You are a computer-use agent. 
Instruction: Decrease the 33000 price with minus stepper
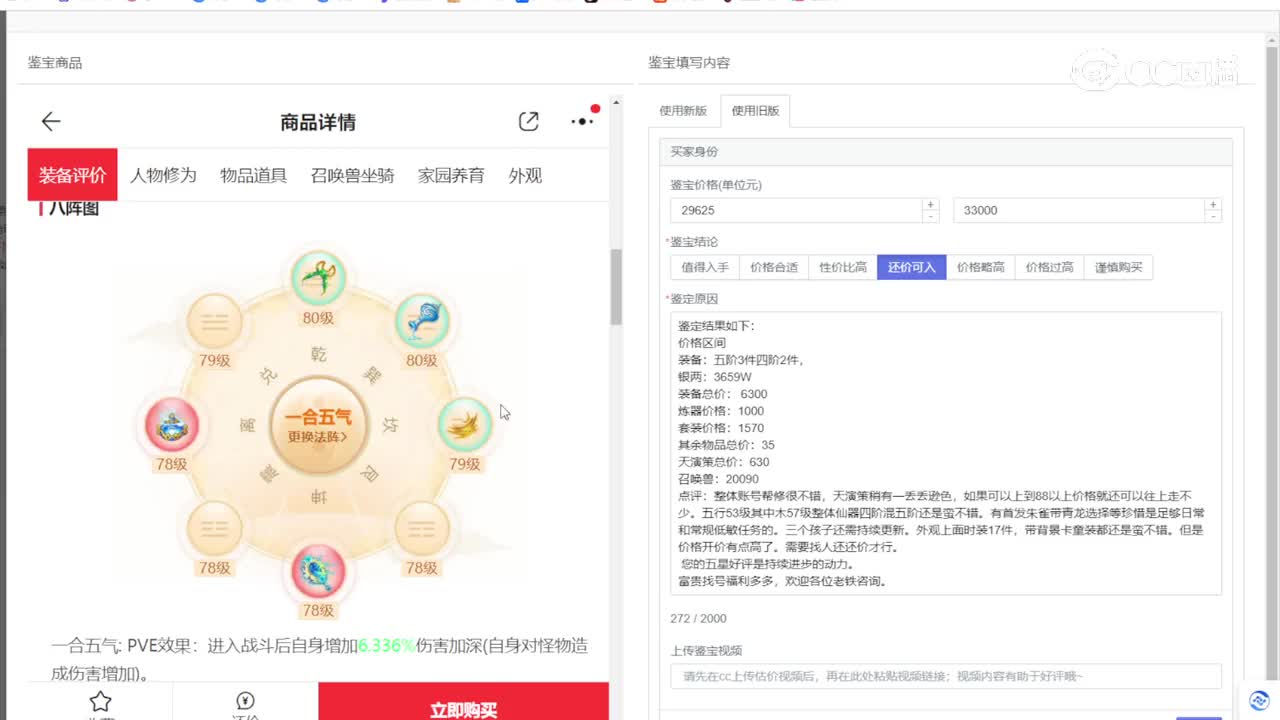(x=1213, y=216)
